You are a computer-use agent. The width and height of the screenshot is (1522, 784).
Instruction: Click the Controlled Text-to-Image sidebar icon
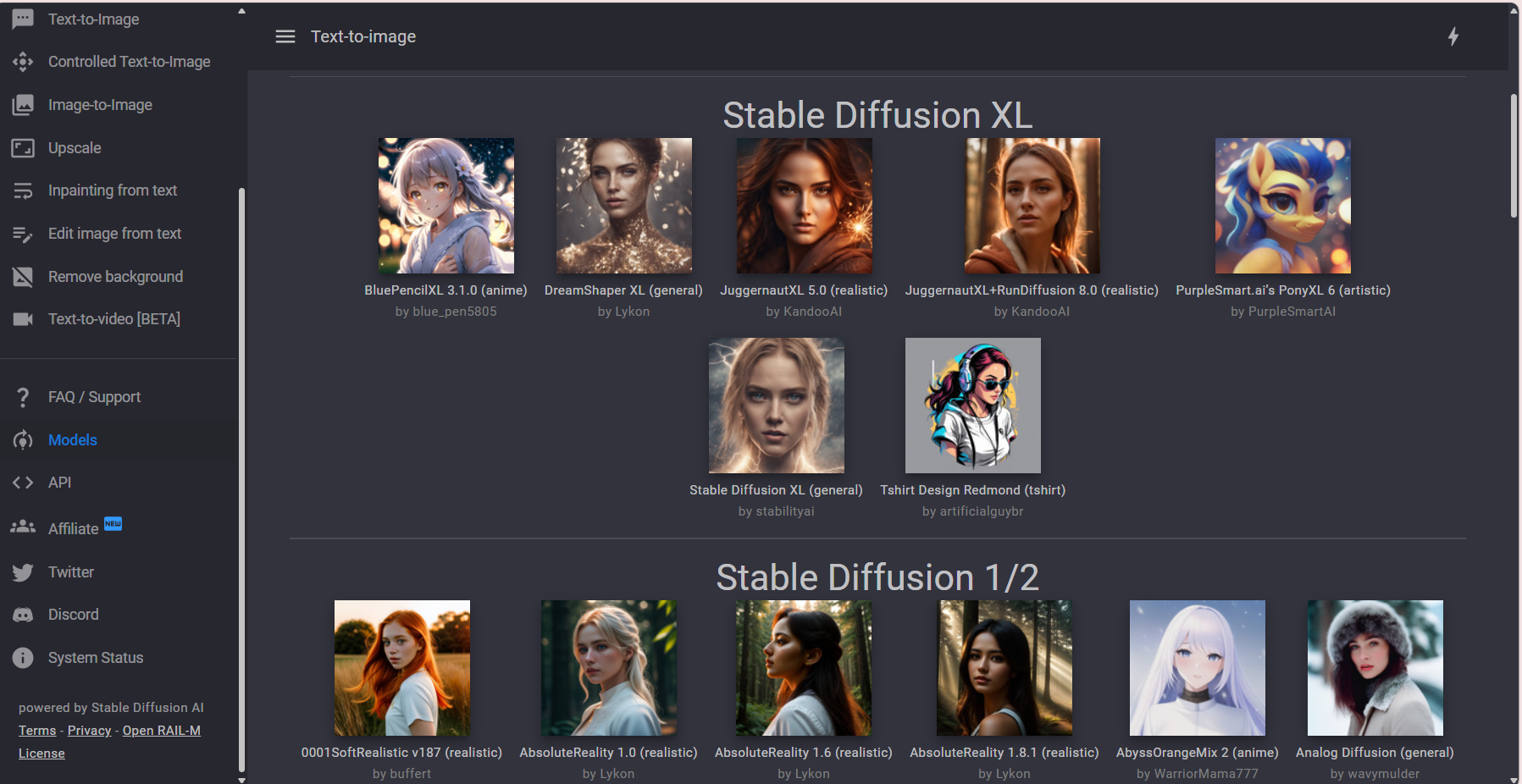[x=23, y=62]
